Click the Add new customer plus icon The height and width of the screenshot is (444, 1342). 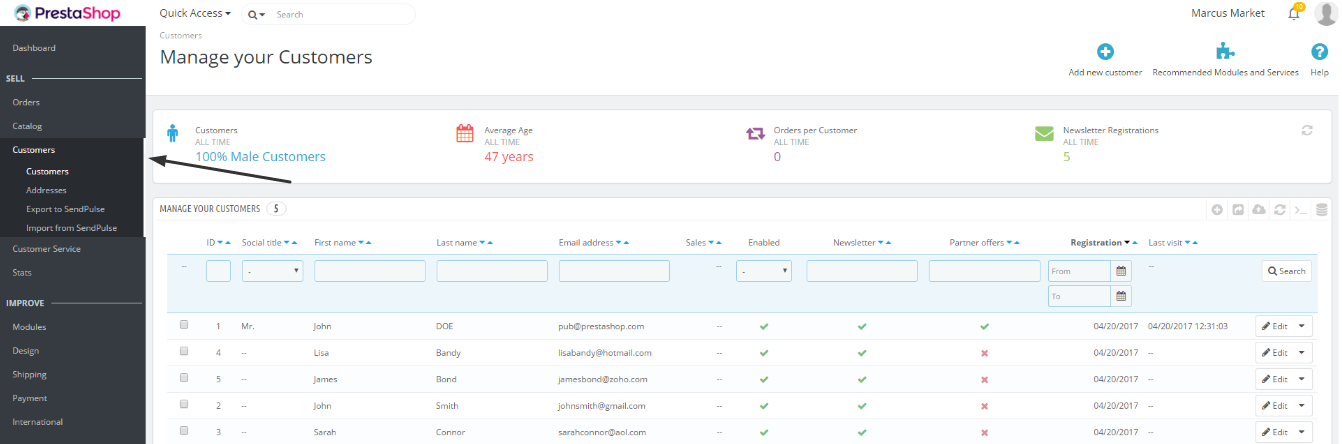click(1105, 52)
